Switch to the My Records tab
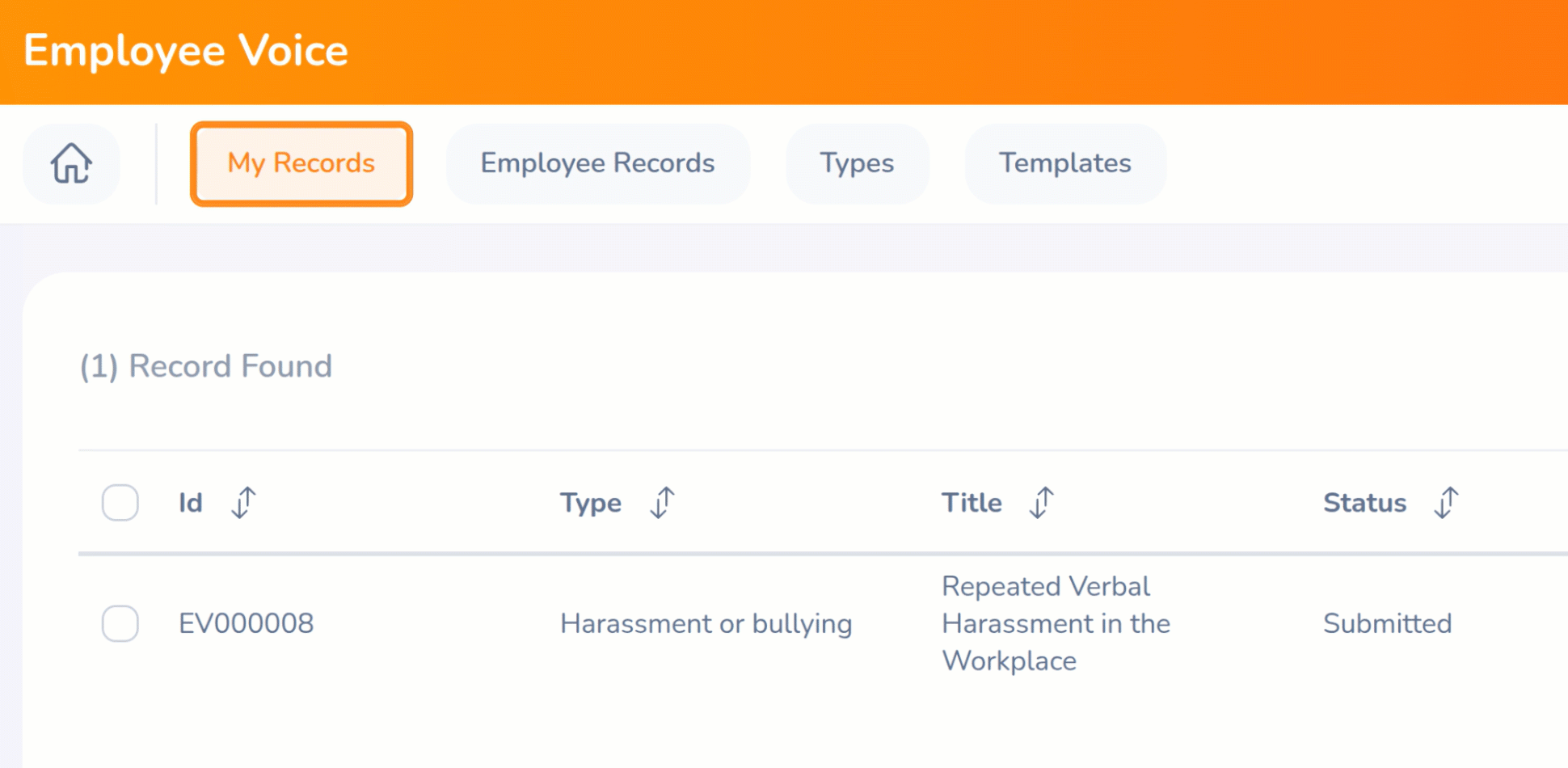This screenshot has width=1568, height=768. click(x=301, y=163)
